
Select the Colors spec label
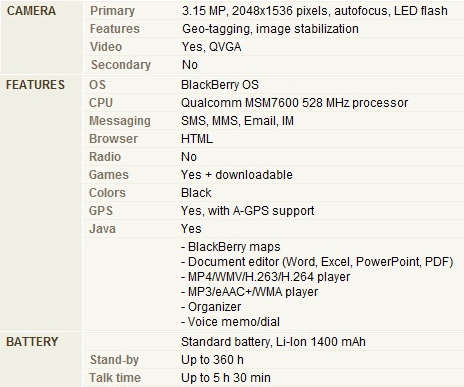(107, 193)
